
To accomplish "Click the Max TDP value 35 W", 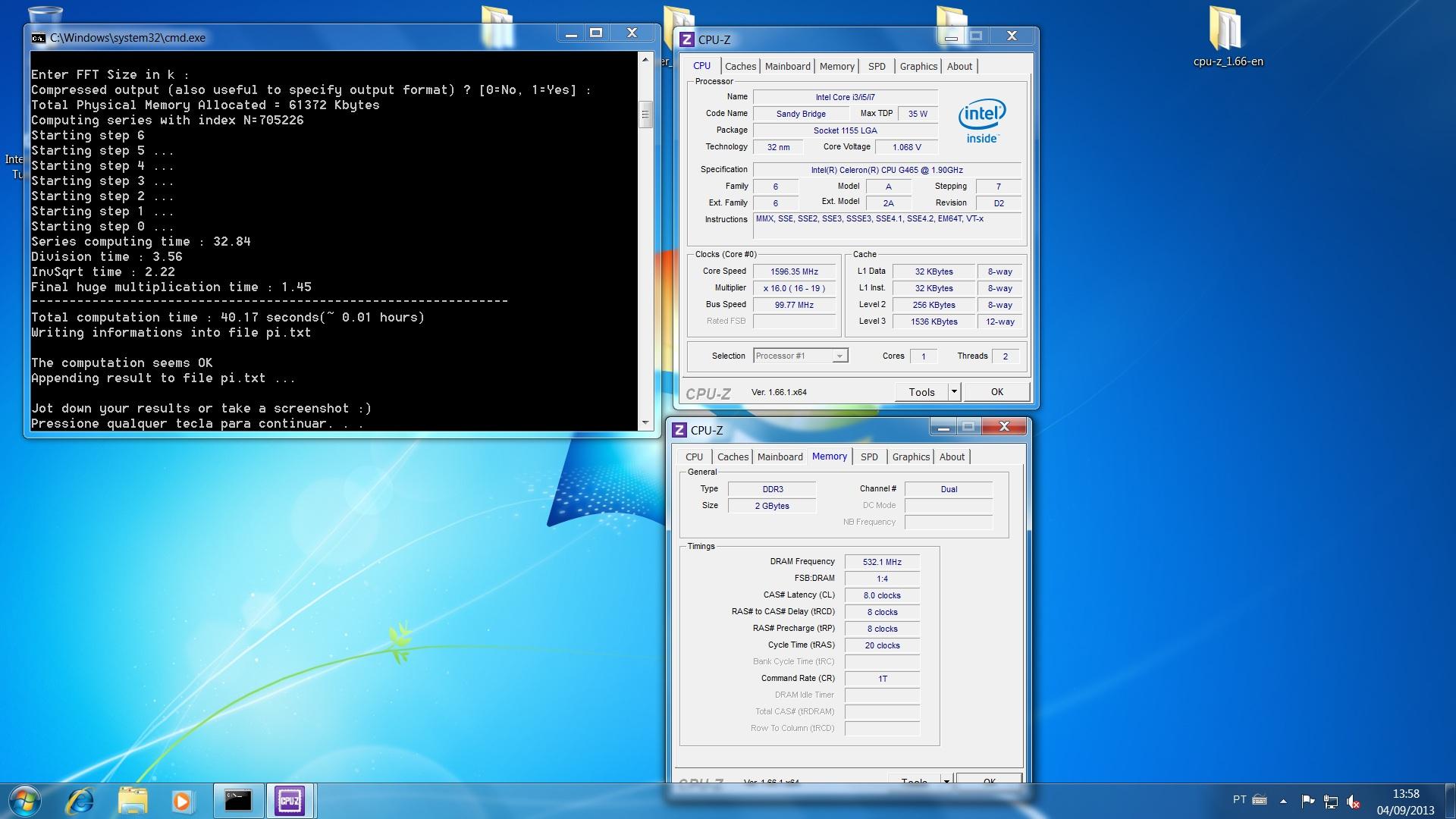I will click(918, 114).
